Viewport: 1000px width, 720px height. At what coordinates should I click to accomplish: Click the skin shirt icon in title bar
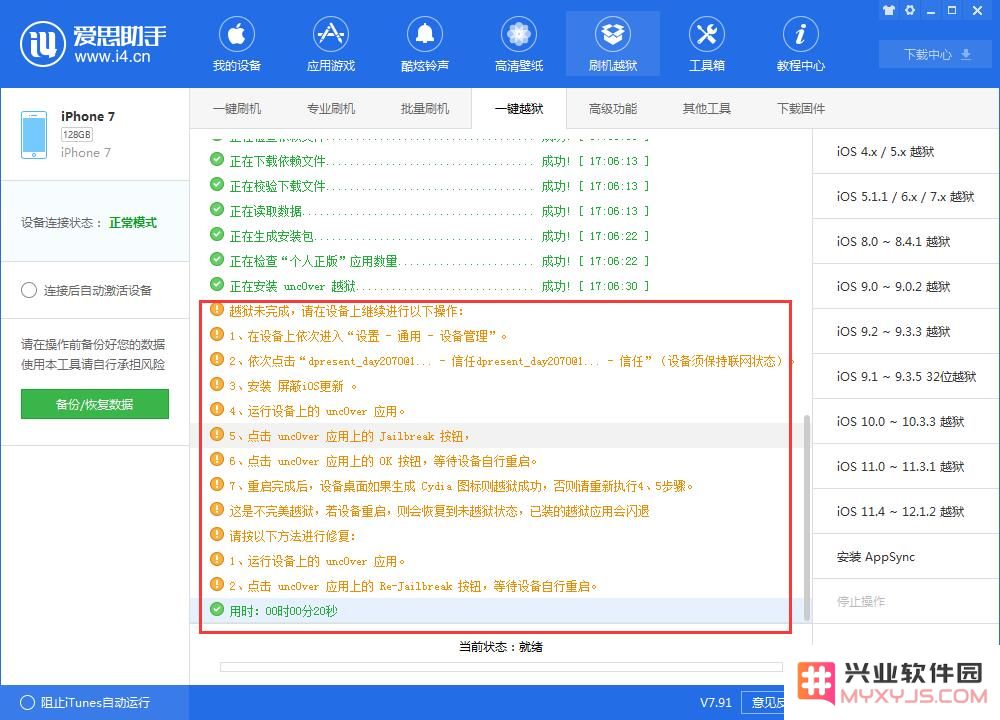(x=889, y=10)
